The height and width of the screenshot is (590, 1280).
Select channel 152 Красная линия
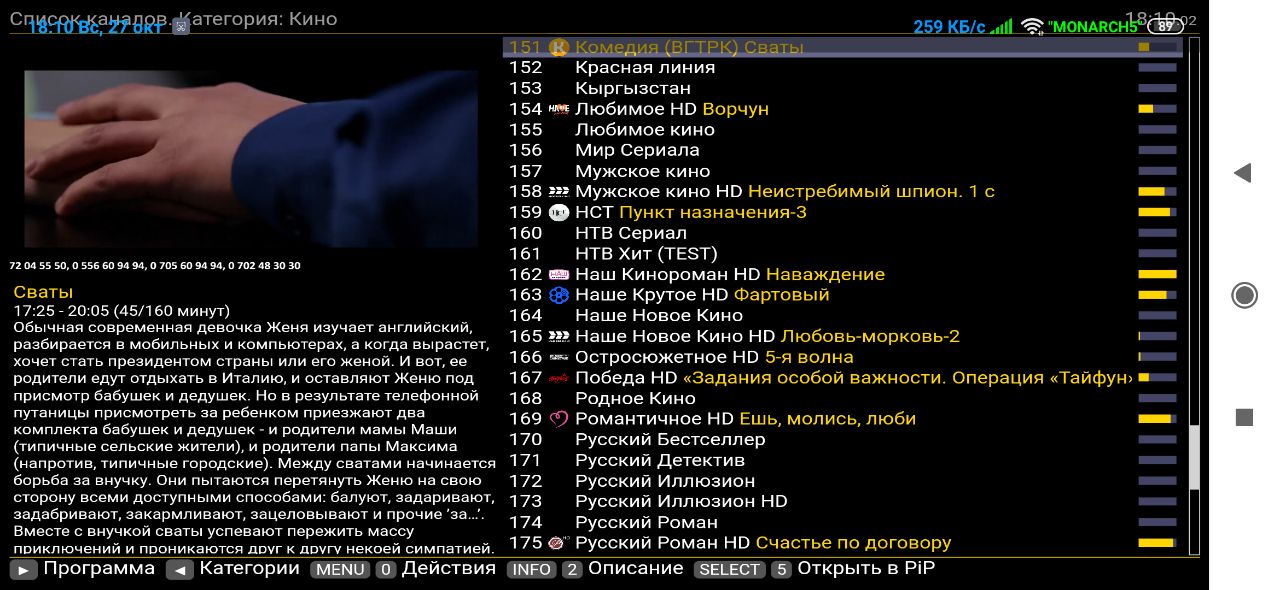click(x=842, y=68)
